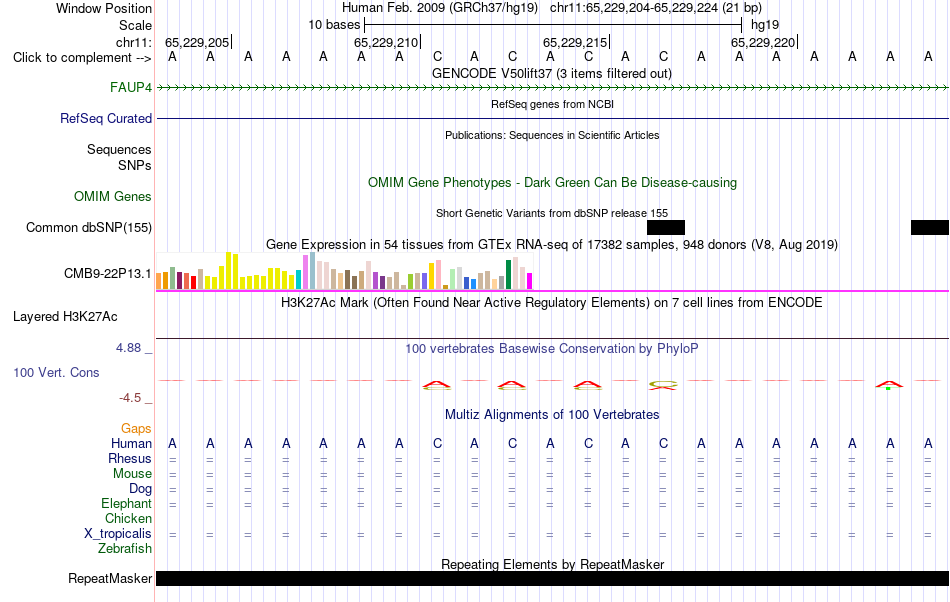The height and width of the screenshot is (602, 950).
Task: Click the 100 Vert. Cons label
Action: point(56,372)
